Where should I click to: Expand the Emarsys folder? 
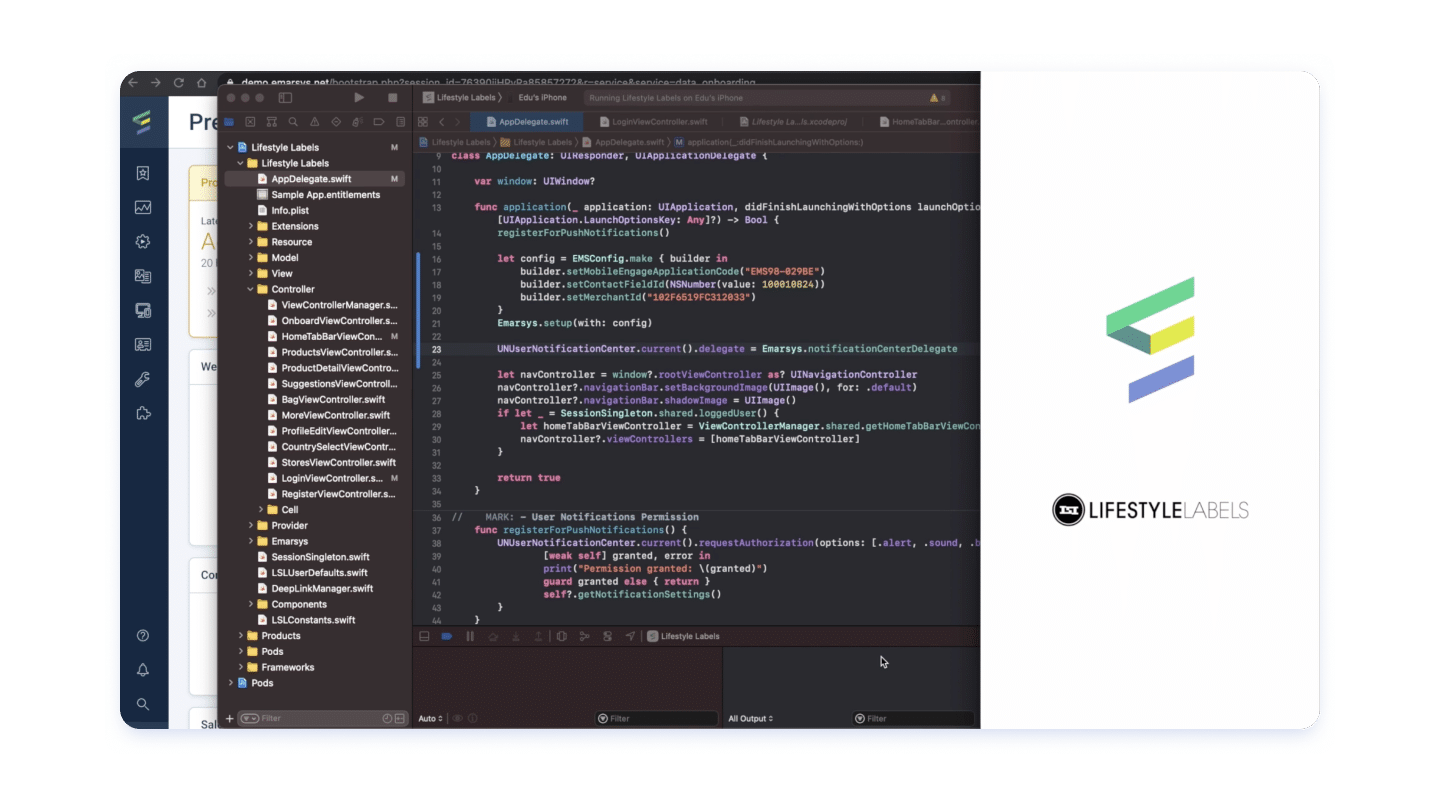tap(250, 541)
